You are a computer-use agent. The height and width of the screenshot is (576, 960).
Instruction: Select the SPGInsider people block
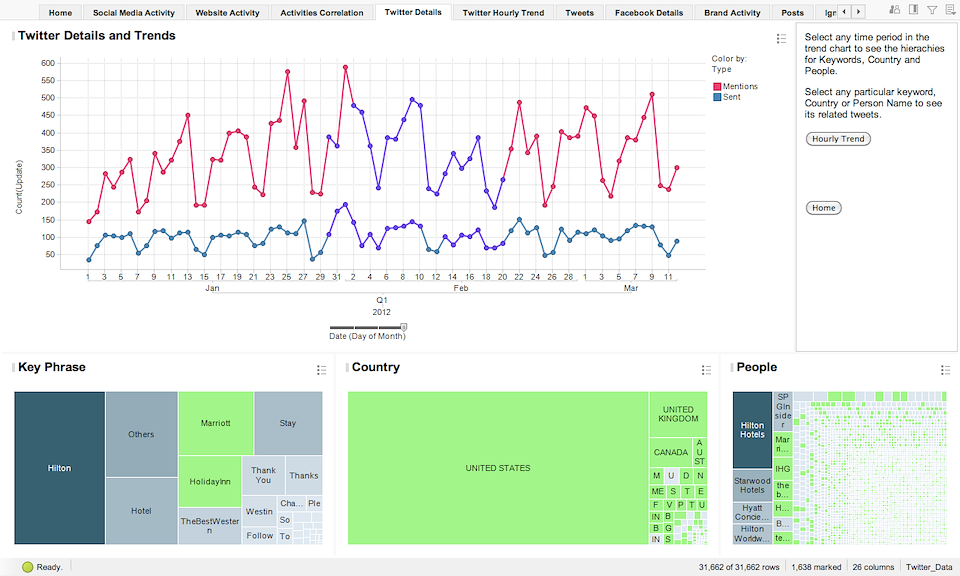[x=782, y=411]
